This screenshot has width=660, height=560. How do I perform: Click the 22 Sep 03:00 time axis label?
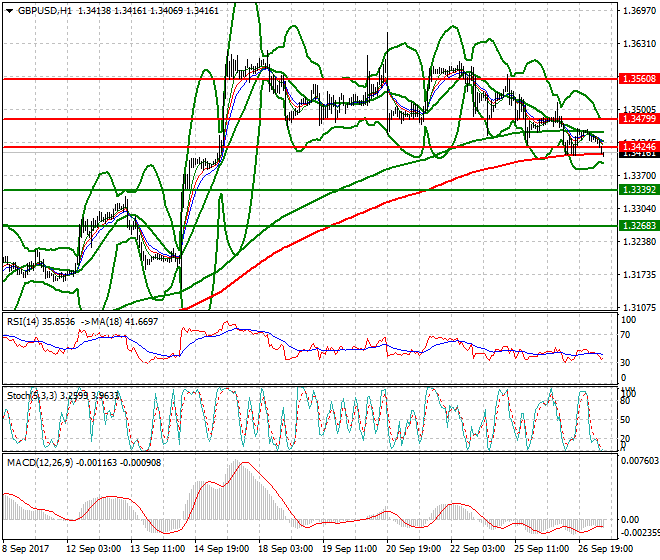477,549
